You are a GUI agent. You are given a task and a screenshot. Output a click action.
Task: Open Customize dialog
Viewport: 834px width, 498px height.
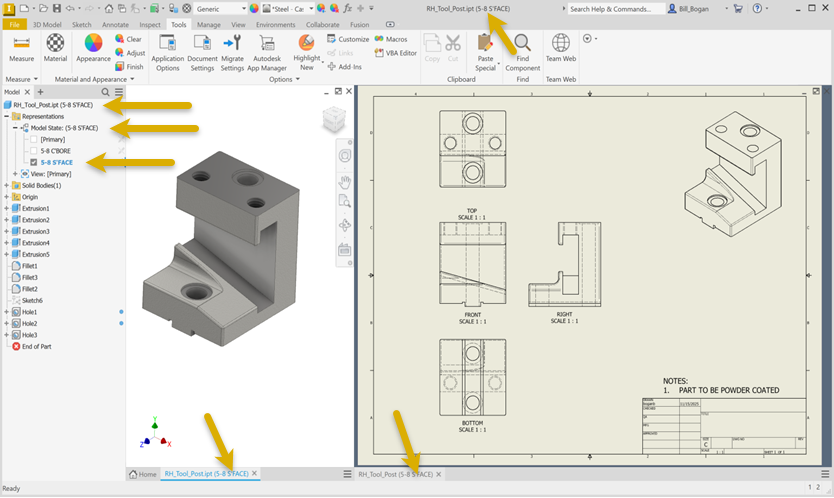[x=348, y=39]
